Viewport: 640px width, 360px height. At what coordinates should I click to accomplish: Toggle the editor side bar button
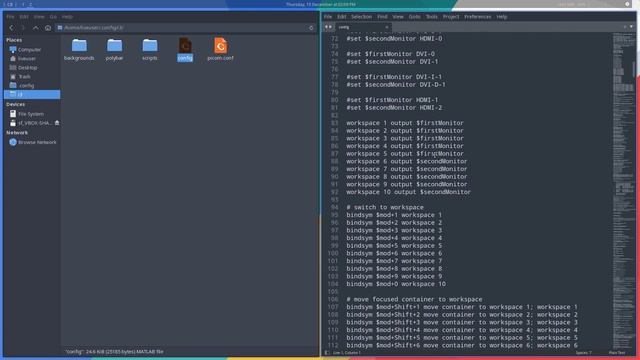[x=327, y=353]
